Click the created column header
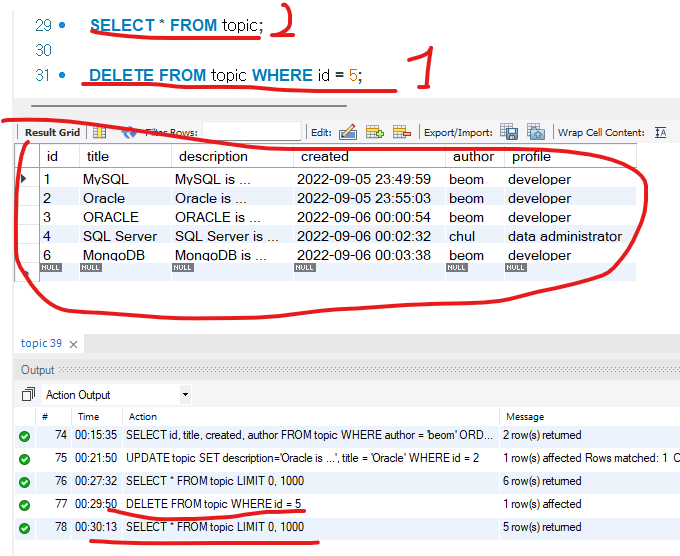 (x=369, y=156)
